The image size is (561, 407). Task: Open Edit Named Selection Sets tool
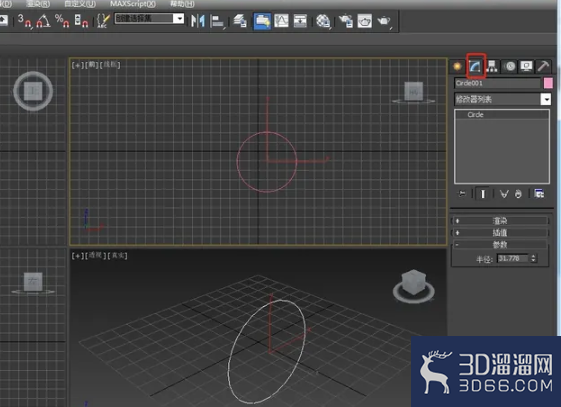[103, 21]
